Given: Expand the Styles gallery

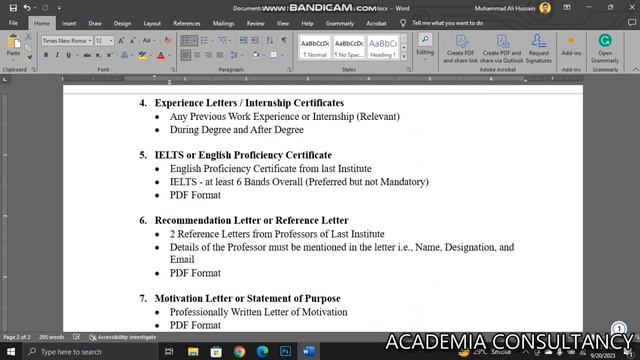Looking at the screenshot, I should pos(404,56).
